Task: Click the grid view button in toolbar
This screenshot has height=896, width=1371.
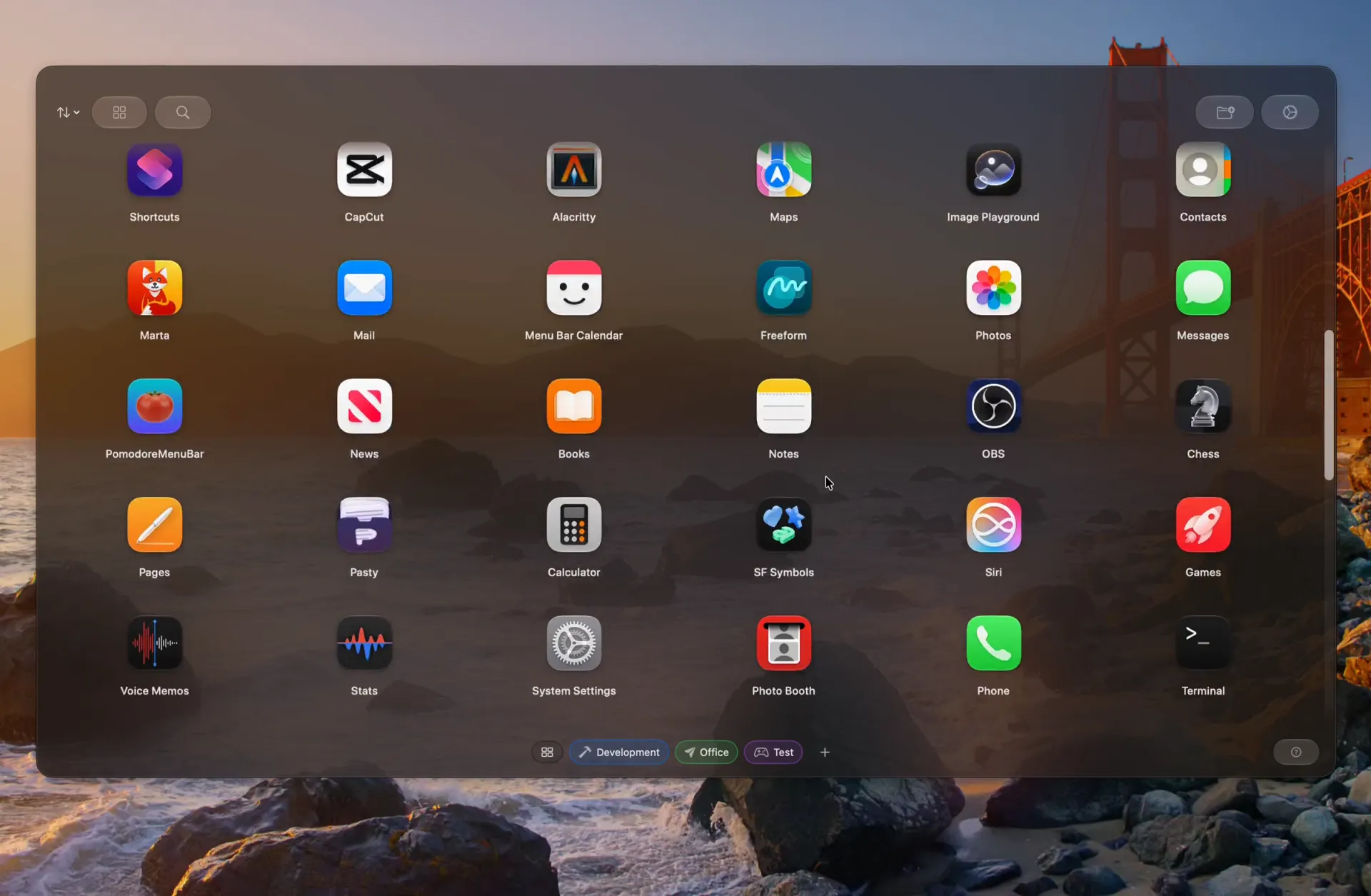Action: (119, 113)
